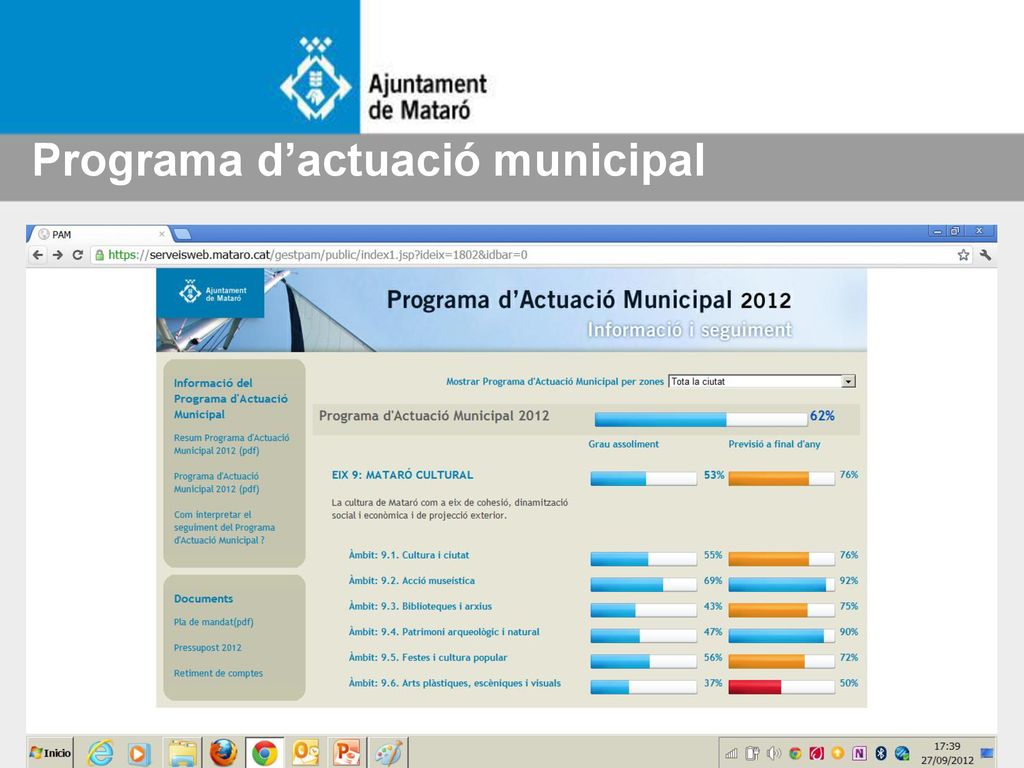The height and width of the screenshot is (768, 1024).
Task: Click the 37% value for Àmbit 9.6
Action: click(712, 683)
